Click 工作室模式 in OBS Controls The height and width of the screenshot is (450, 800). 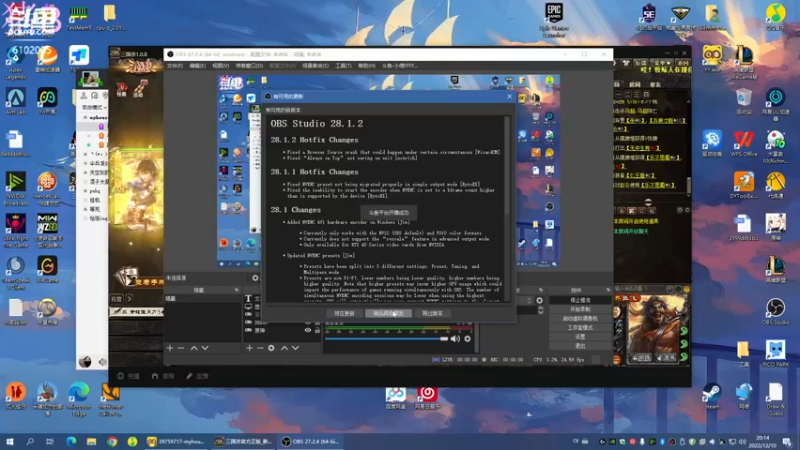coord(580,328)
